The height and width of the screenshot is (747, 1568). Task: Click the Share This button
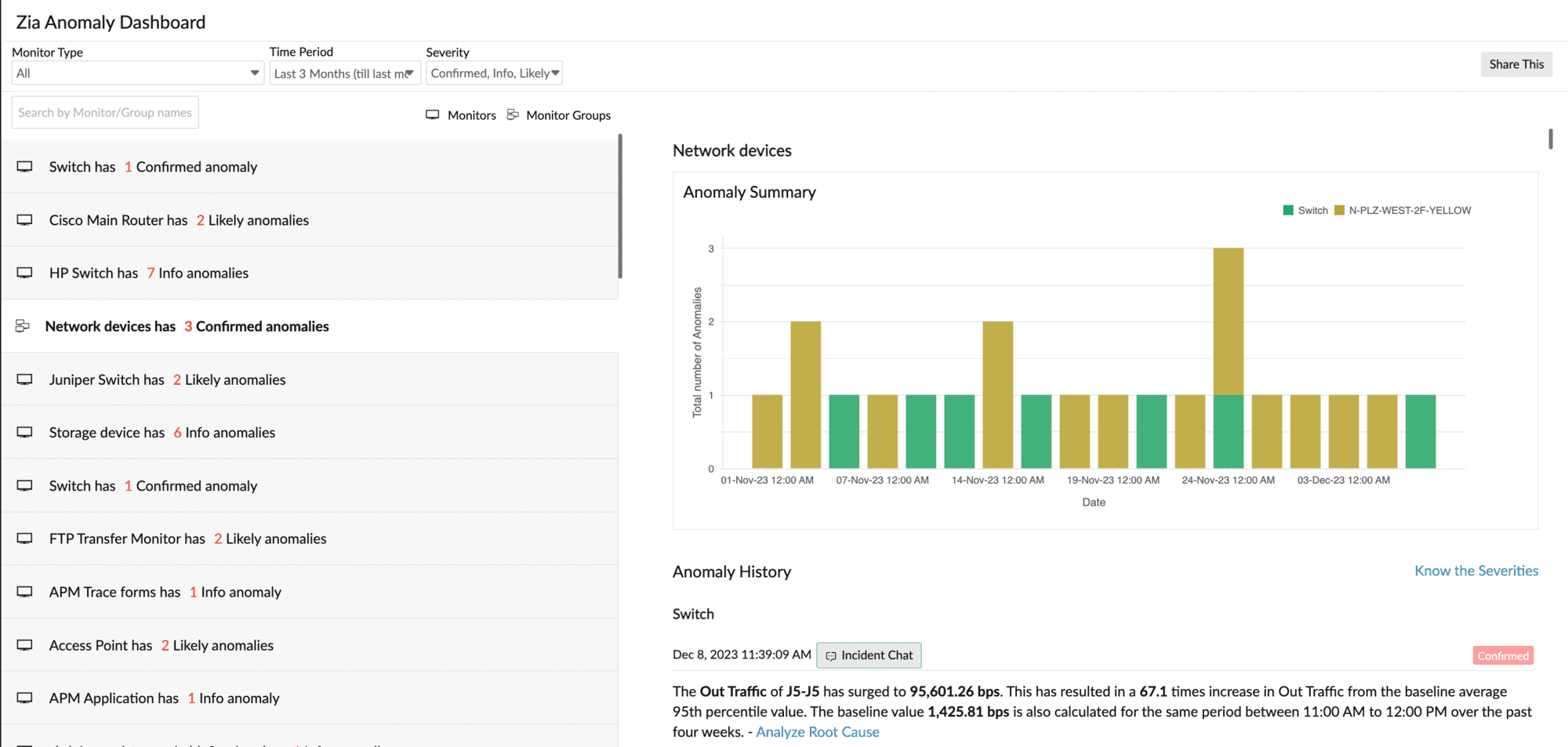click(x=1515, y=64)
